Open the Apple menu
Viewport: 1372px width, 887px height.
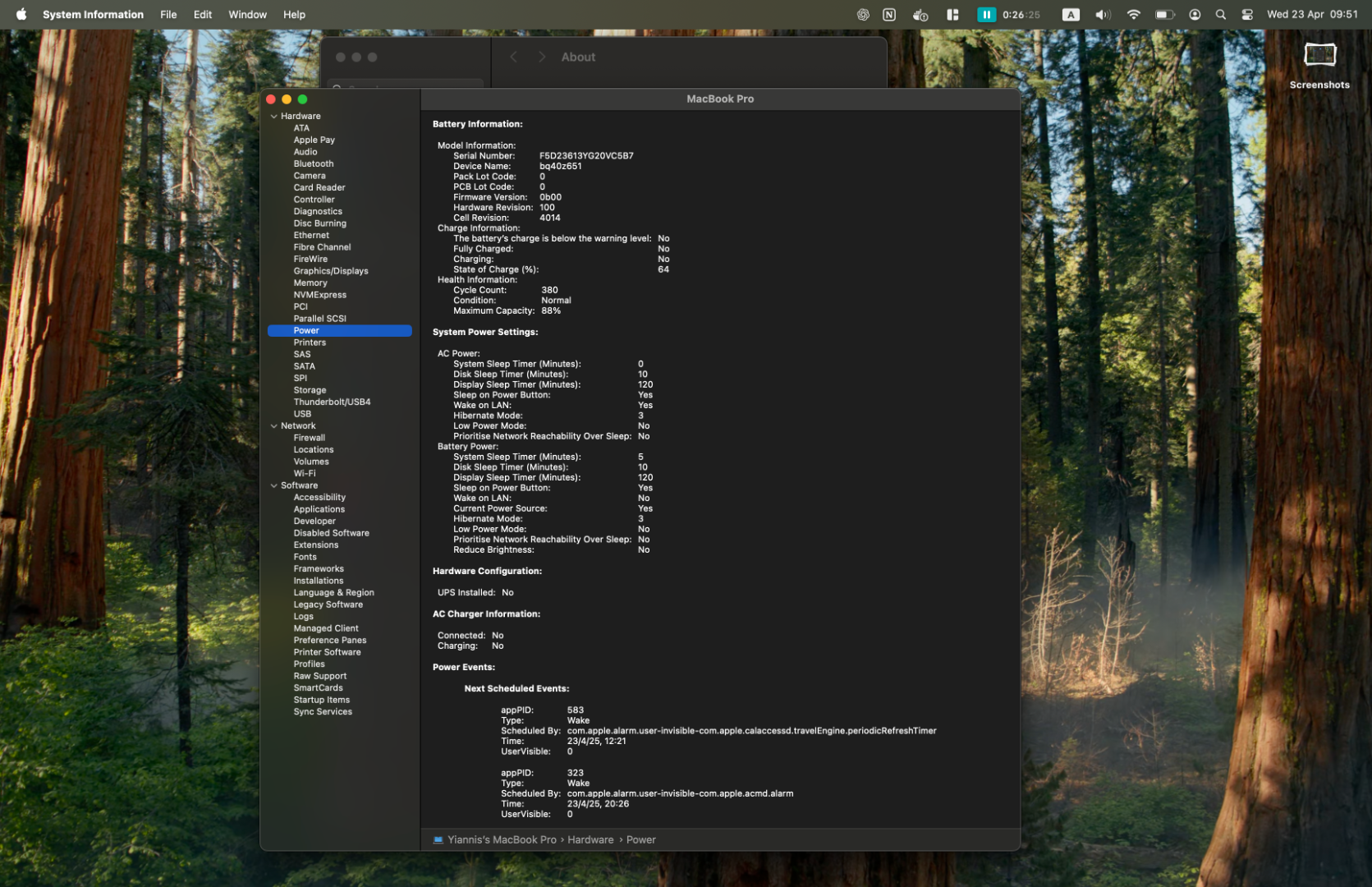21,14
